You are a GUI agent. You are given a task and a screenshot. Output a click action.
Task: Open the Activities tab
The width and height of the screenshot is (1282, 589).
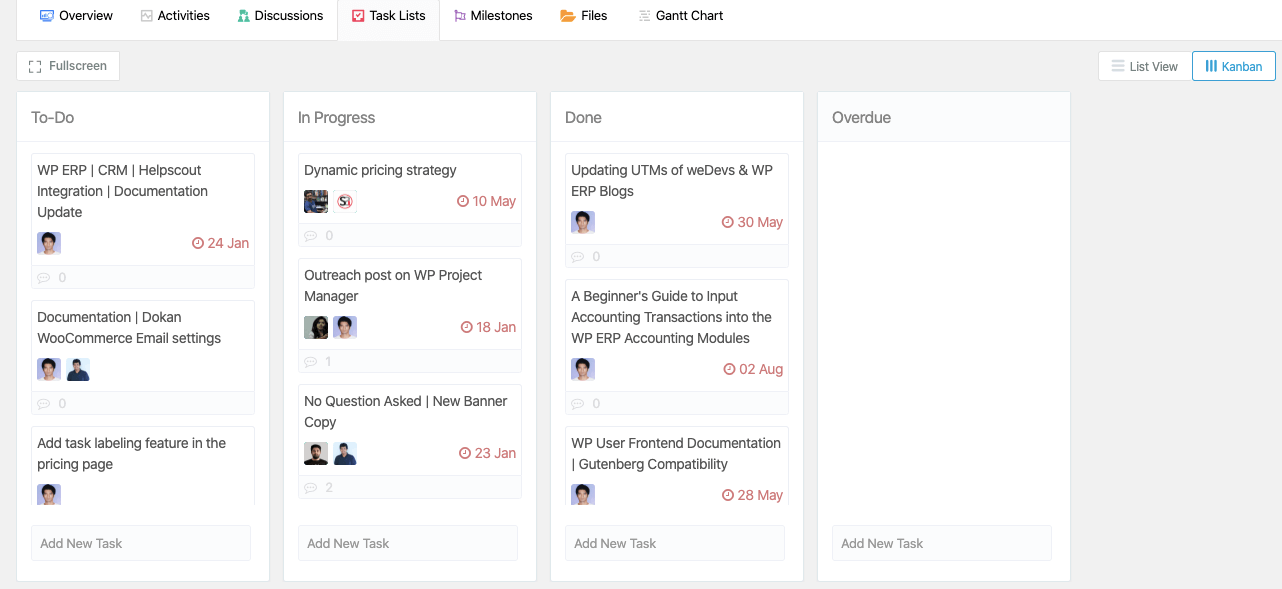tap(175, 15)
